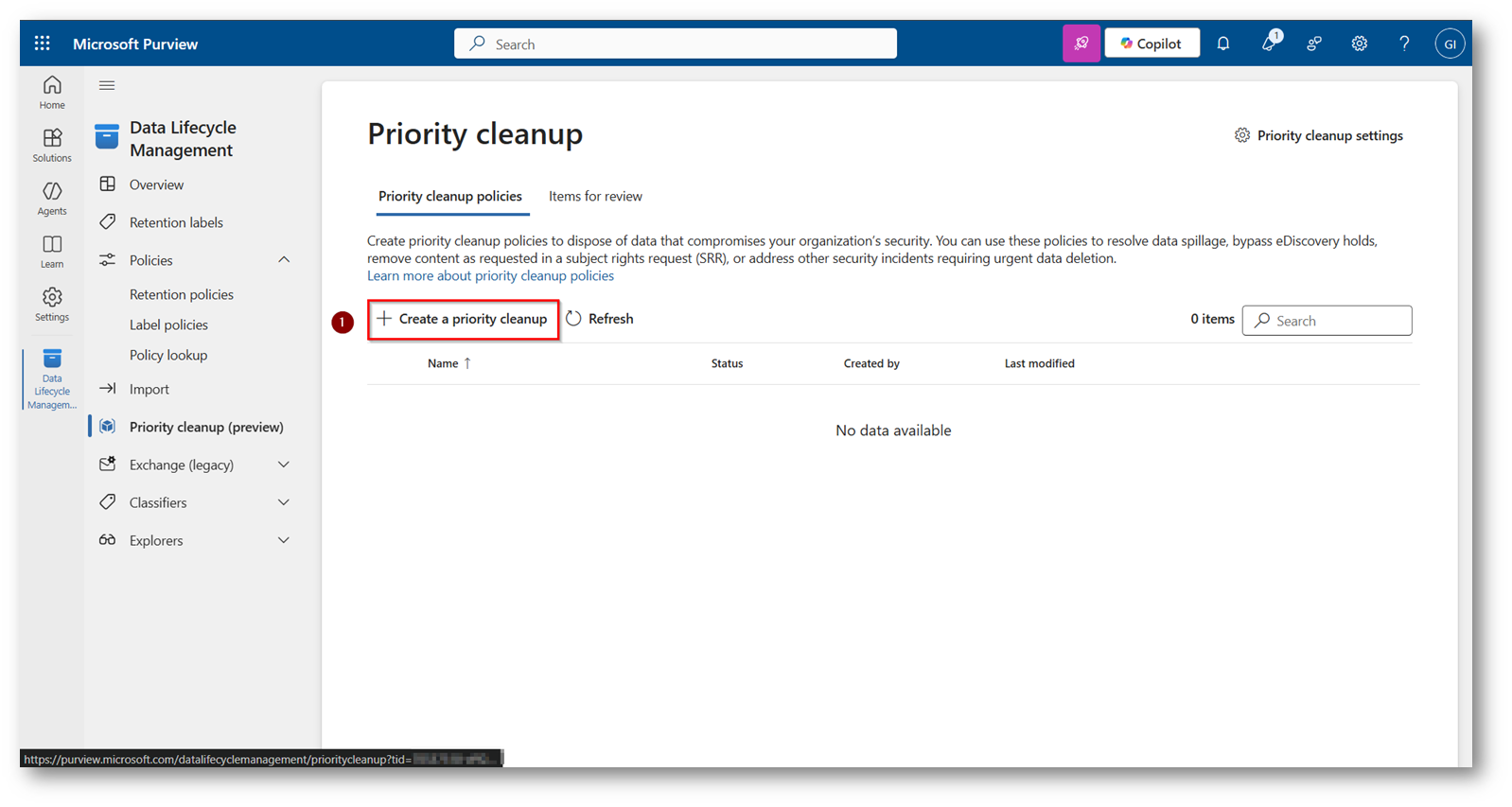Expand the Exchange (legacy) chevron

click(x=284, y=465)
